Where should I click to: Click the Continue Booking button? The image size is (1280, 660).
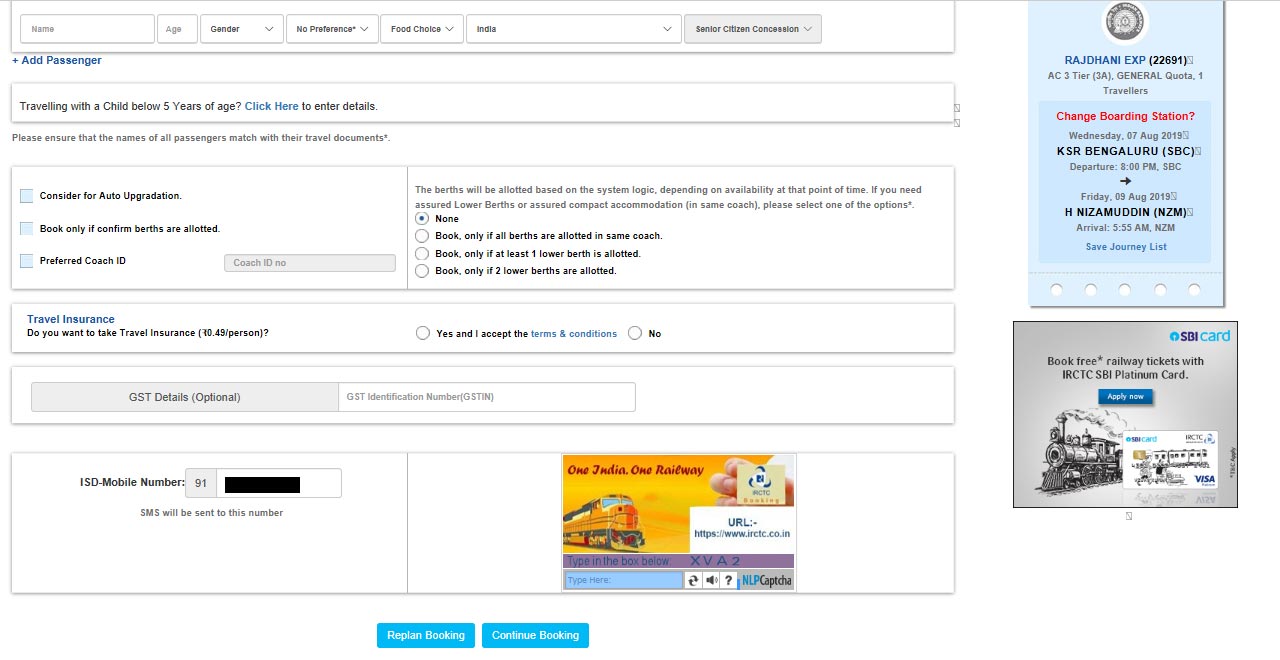pos(535,635)
